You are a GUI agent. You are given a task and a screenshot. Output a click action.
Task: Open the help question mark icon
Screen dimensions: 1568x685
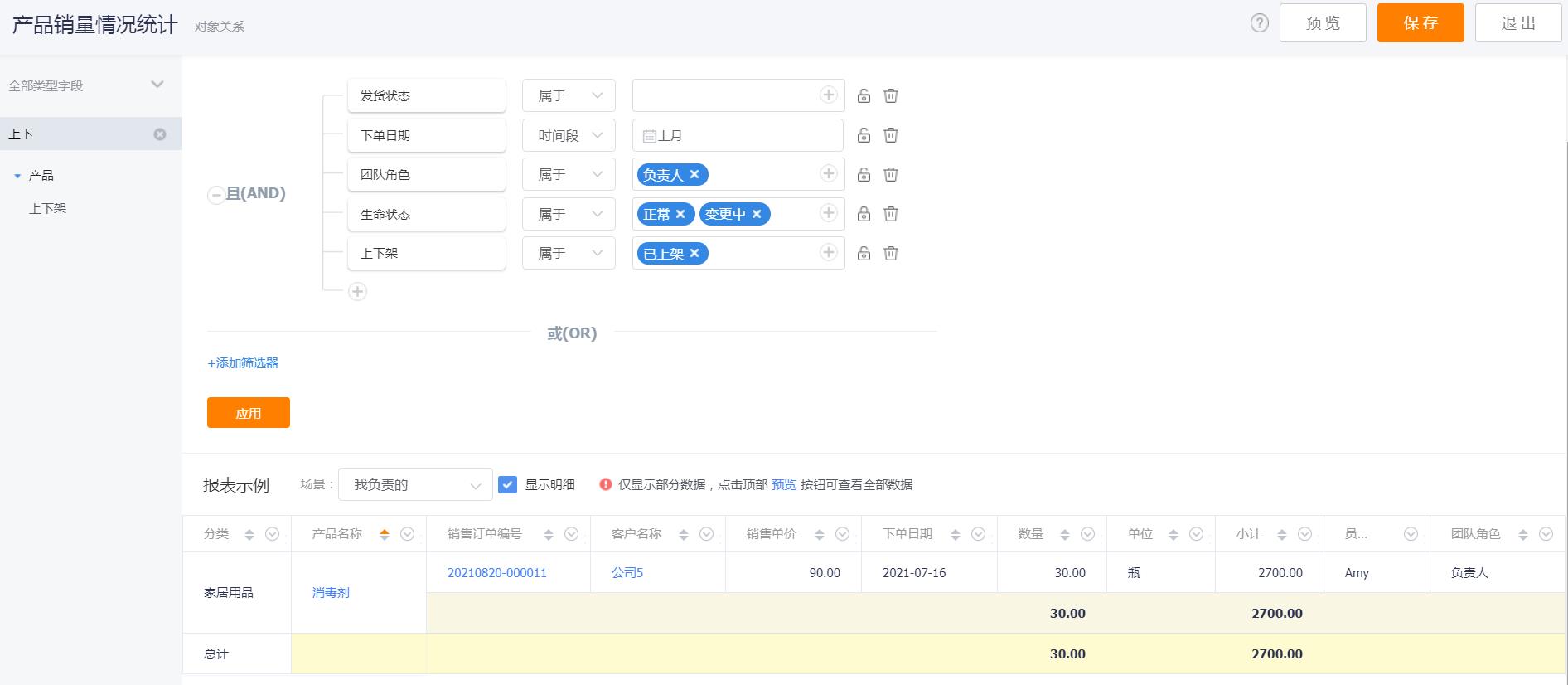1259,23
